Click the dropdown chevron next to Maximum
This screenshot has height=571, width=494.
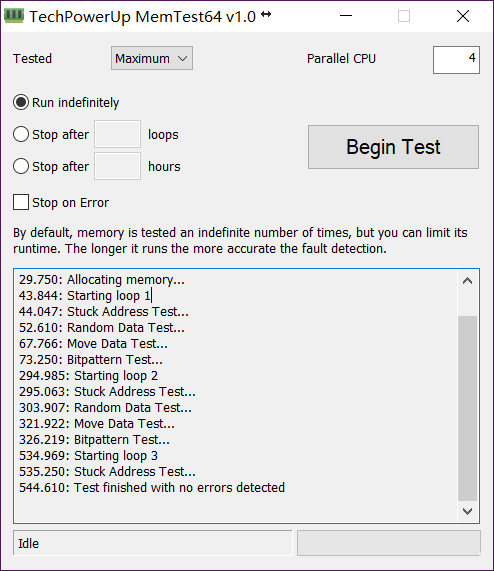183,58
